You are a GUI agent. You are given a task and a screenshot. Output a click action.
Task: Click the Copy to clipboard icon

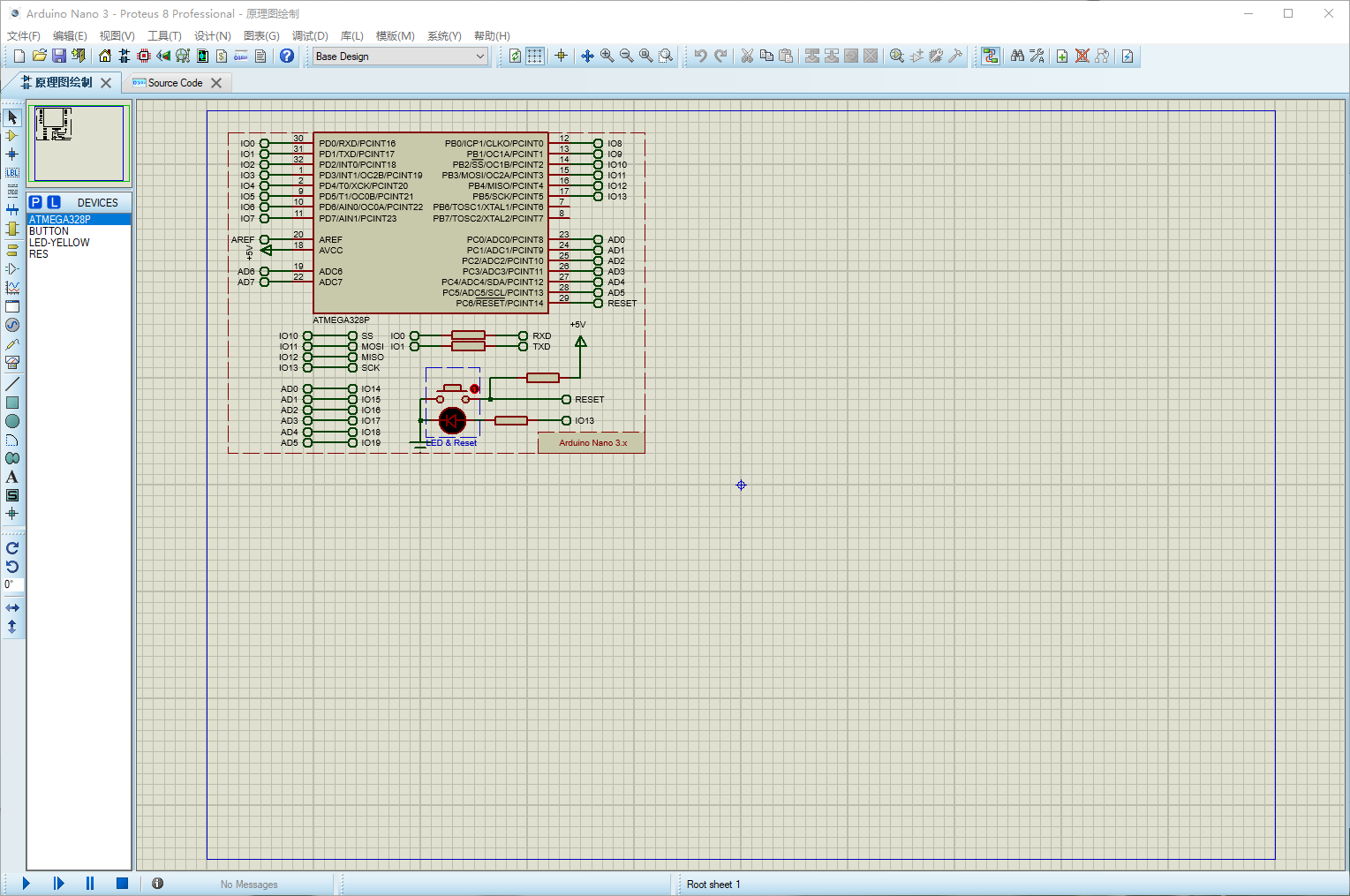point(766,56)
